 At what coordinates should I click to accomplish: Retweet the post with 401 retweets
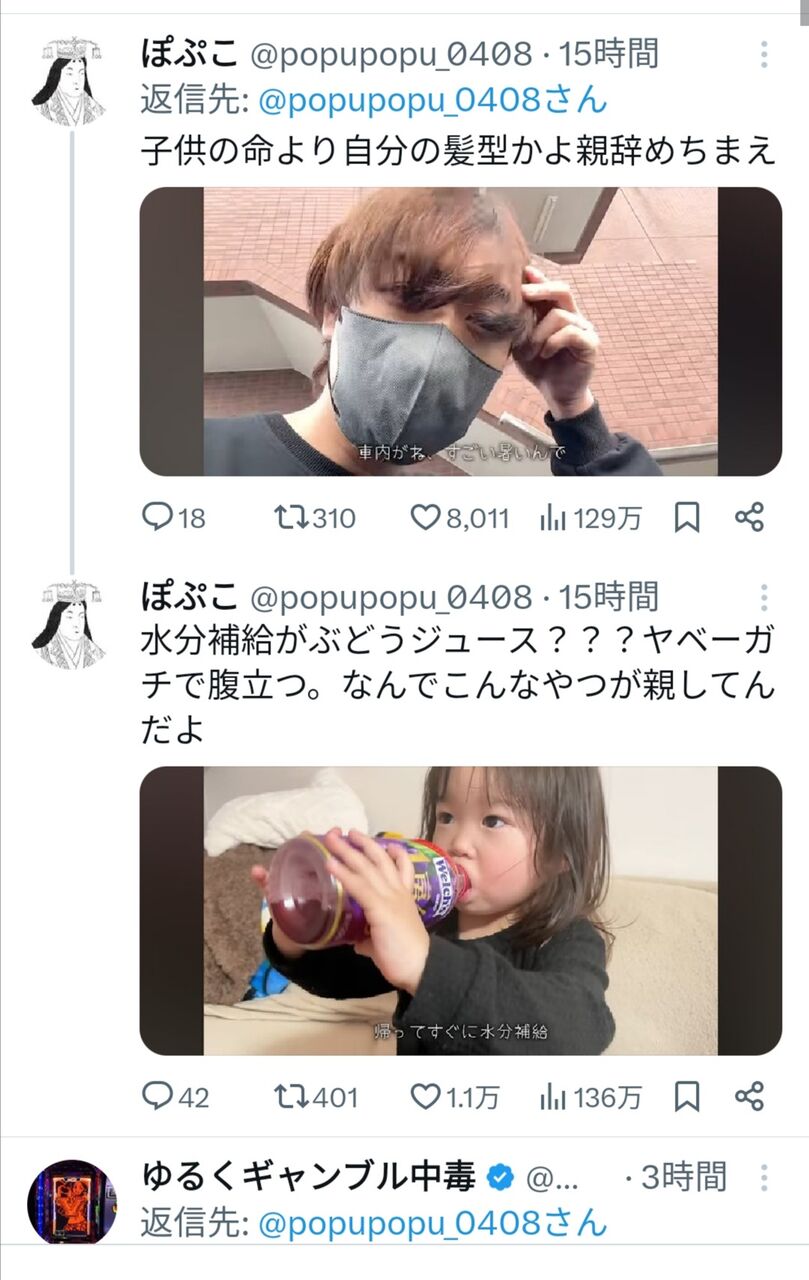point(290,1097)
